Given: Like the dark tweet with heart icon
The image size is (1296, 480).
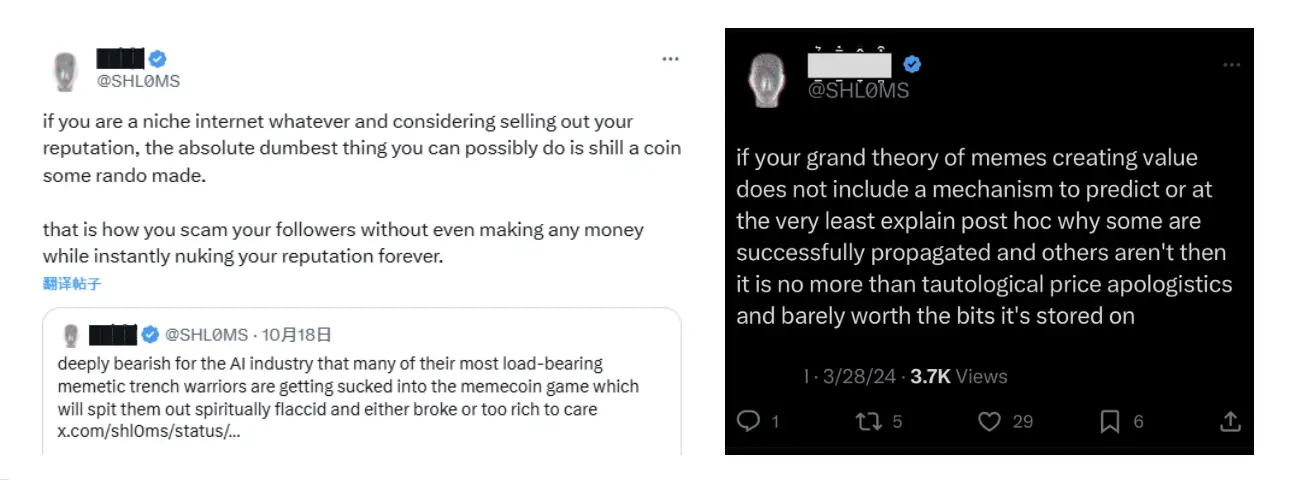Looking at the screenshot, I should tap(989, 421).
